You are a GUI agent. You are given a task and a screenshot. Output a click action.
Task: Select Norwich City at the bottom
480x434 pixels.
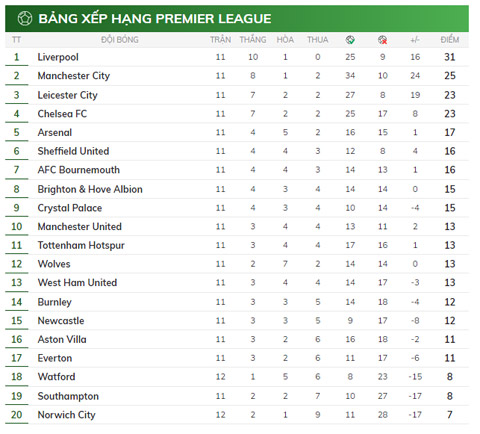pyautogui.click(x=67, y=415)
